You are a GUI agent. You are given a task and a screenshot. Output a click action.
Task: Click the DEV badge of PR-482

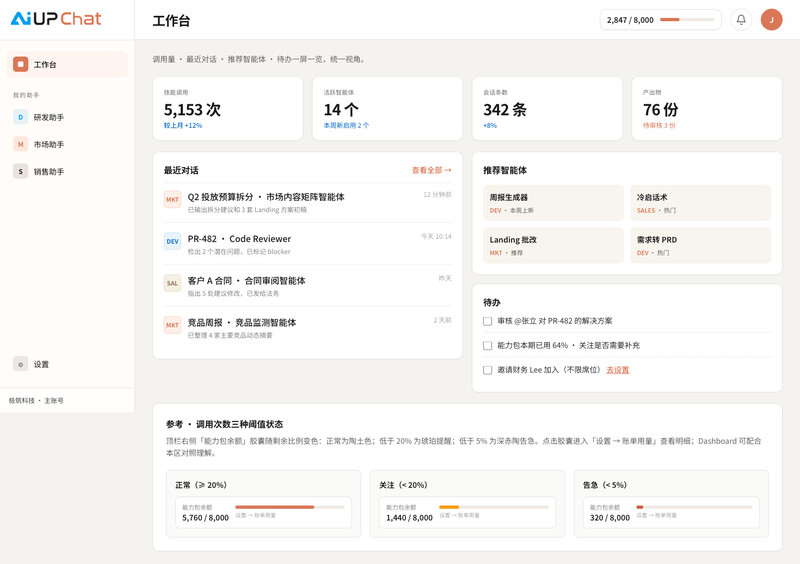coord(172,241)
